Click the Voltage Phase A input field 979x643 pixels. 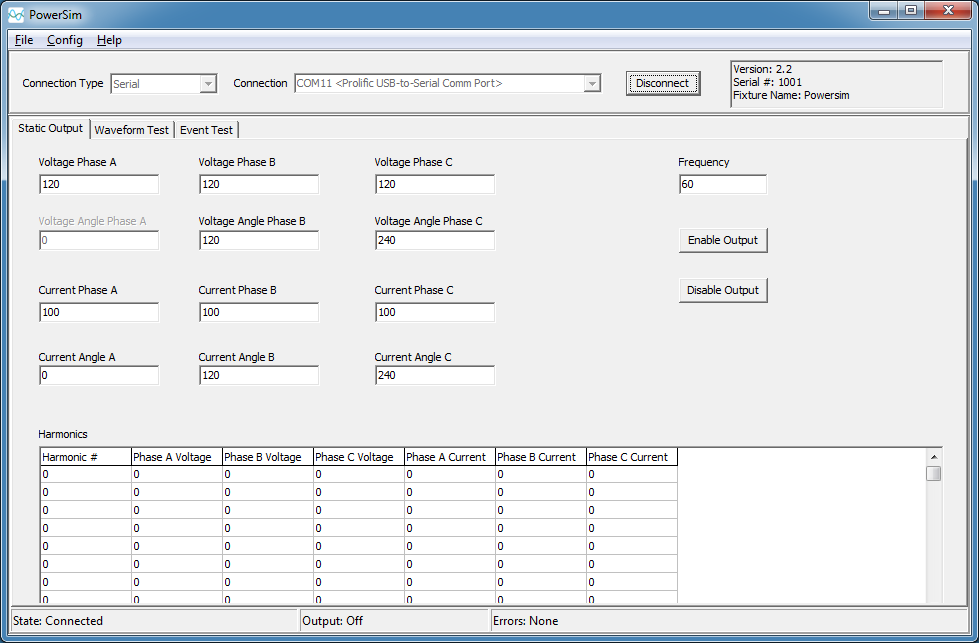[99, 184]
